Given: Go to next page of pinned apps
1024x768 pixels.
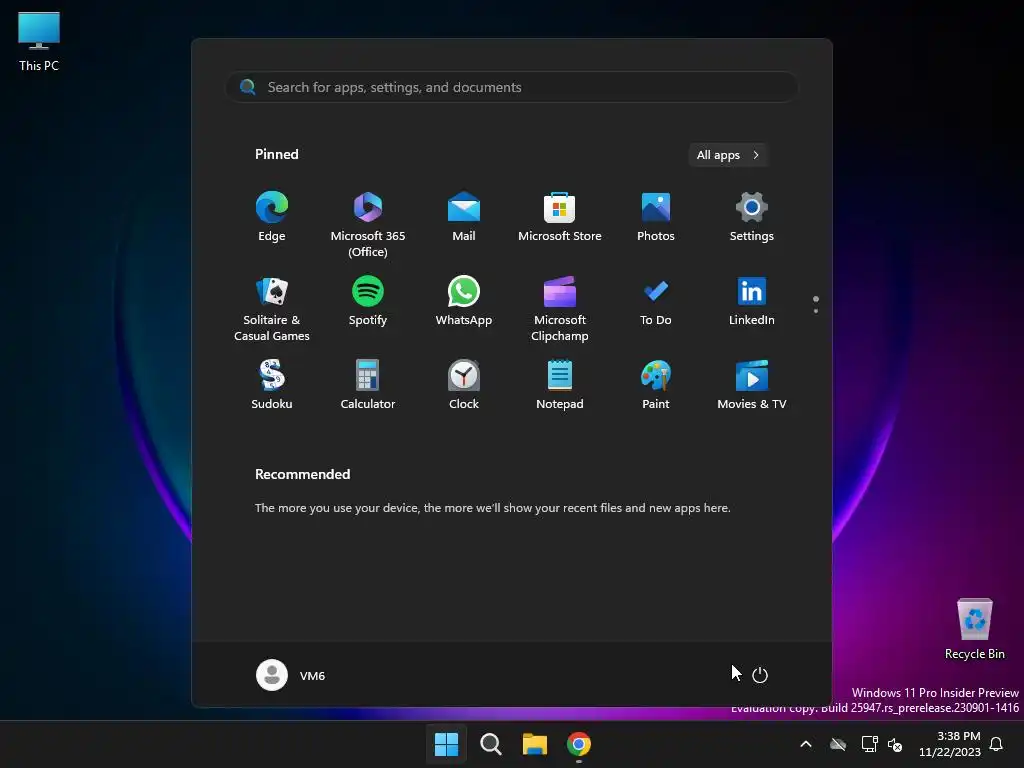Looking at the screenshot, I should [x=816, y=311].
